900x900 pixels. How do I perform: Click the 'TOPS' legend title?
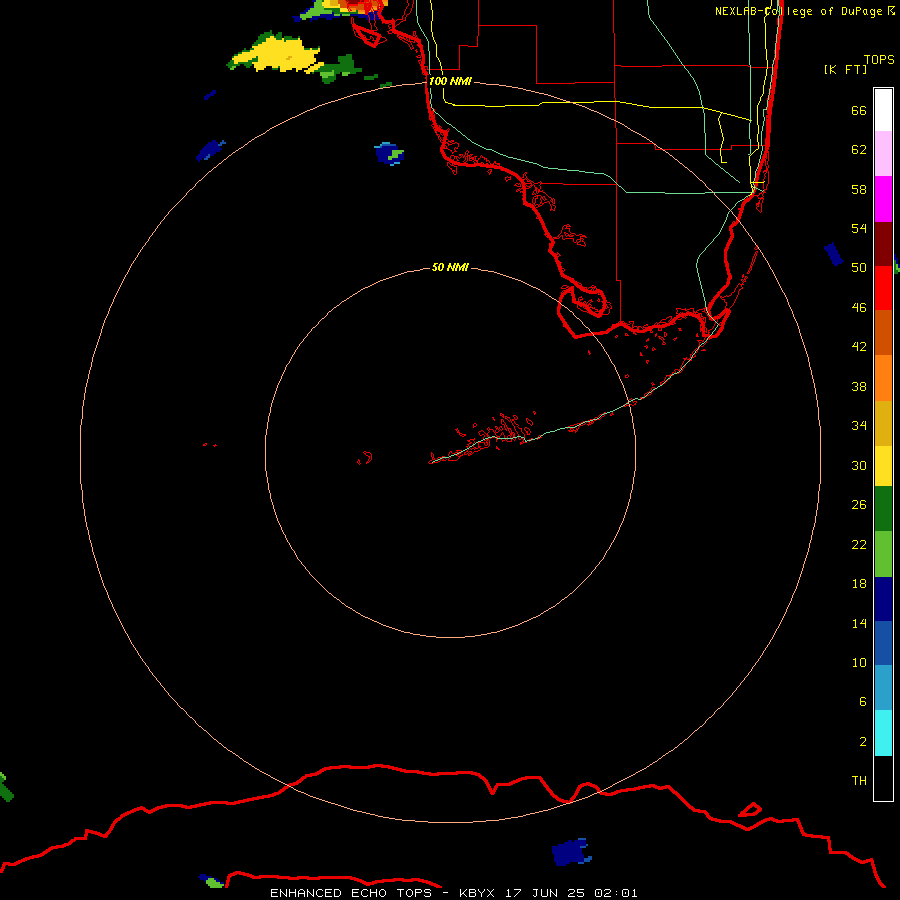[x=879, y=60]
